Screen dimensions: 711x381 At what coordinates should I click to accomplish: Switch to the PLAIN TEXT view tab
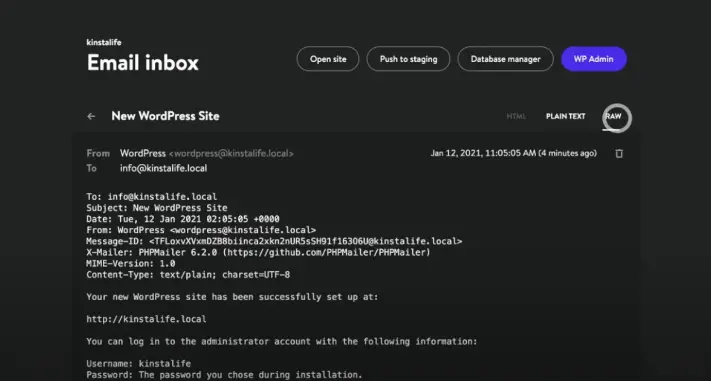565,117
